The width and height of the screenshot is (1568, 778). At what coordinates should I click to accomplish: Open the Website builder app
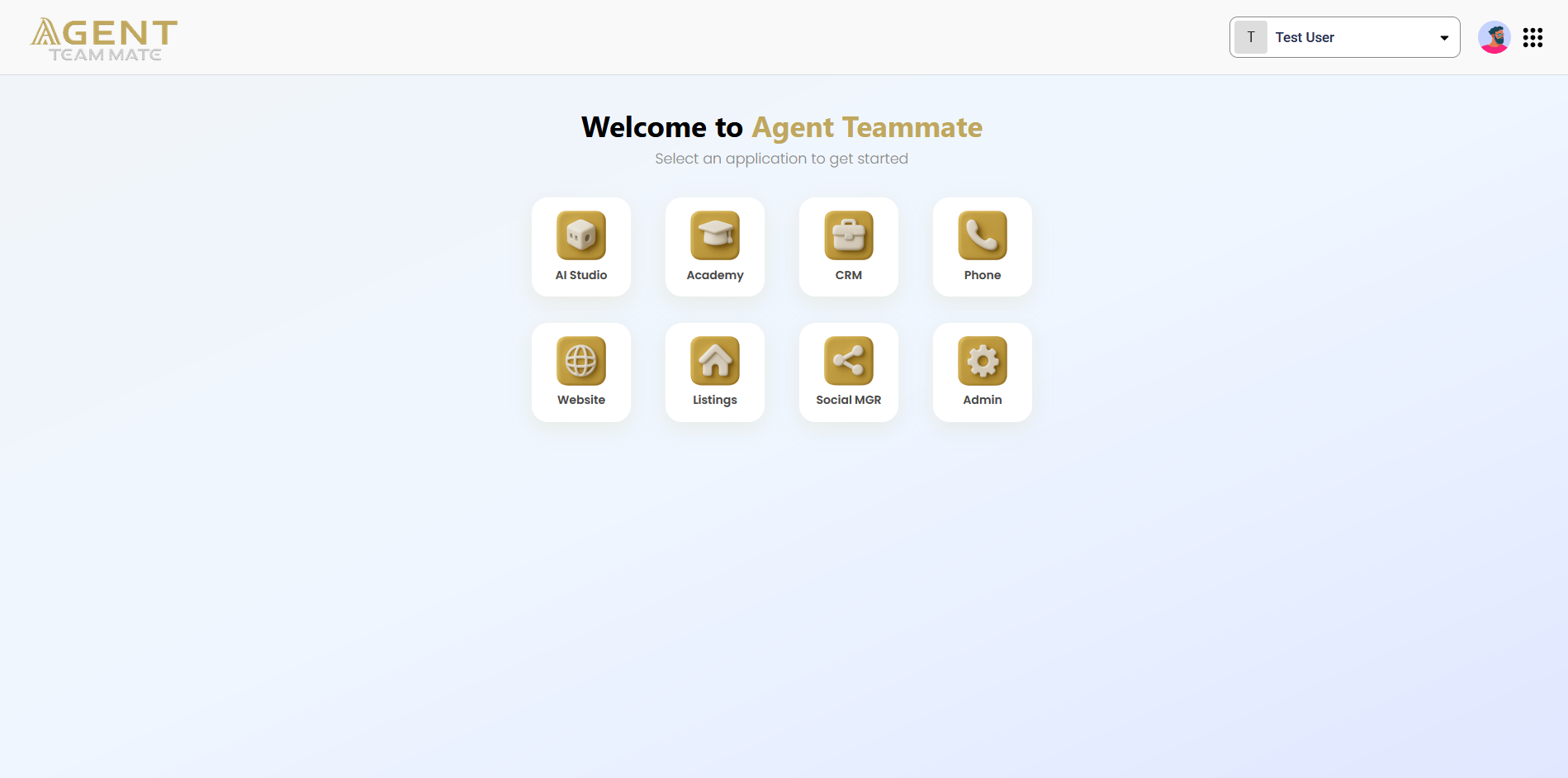click(580, 372)
